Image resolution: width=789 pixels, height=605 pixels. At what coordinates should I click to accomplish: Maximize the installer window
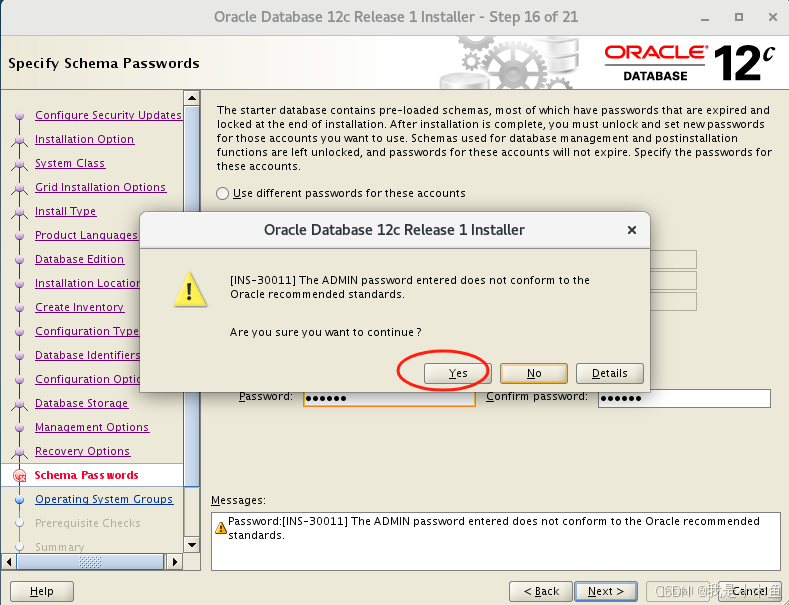[739, 17]
